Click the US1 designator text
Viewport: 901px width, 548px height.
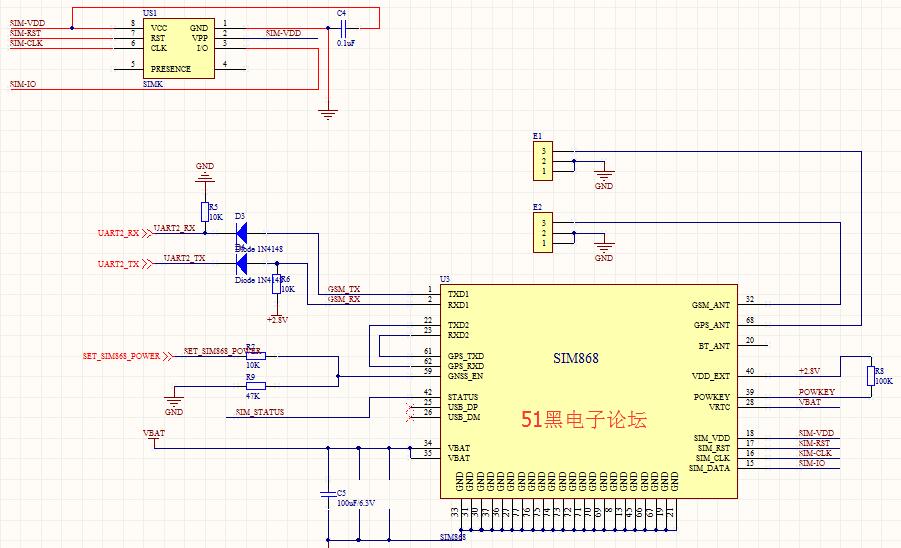(150, 13)
